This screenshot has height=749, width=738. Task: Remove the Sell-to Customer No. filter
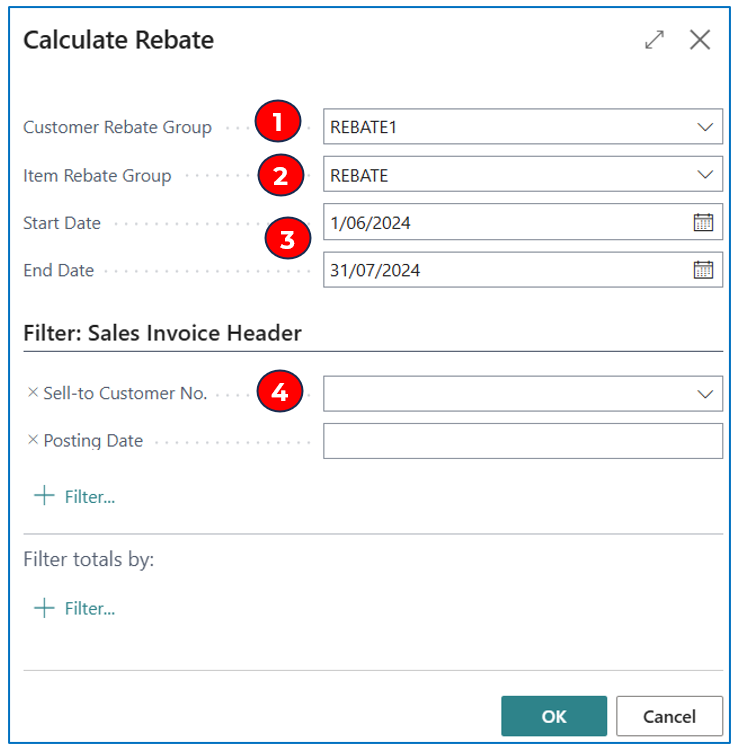[32, 393]
